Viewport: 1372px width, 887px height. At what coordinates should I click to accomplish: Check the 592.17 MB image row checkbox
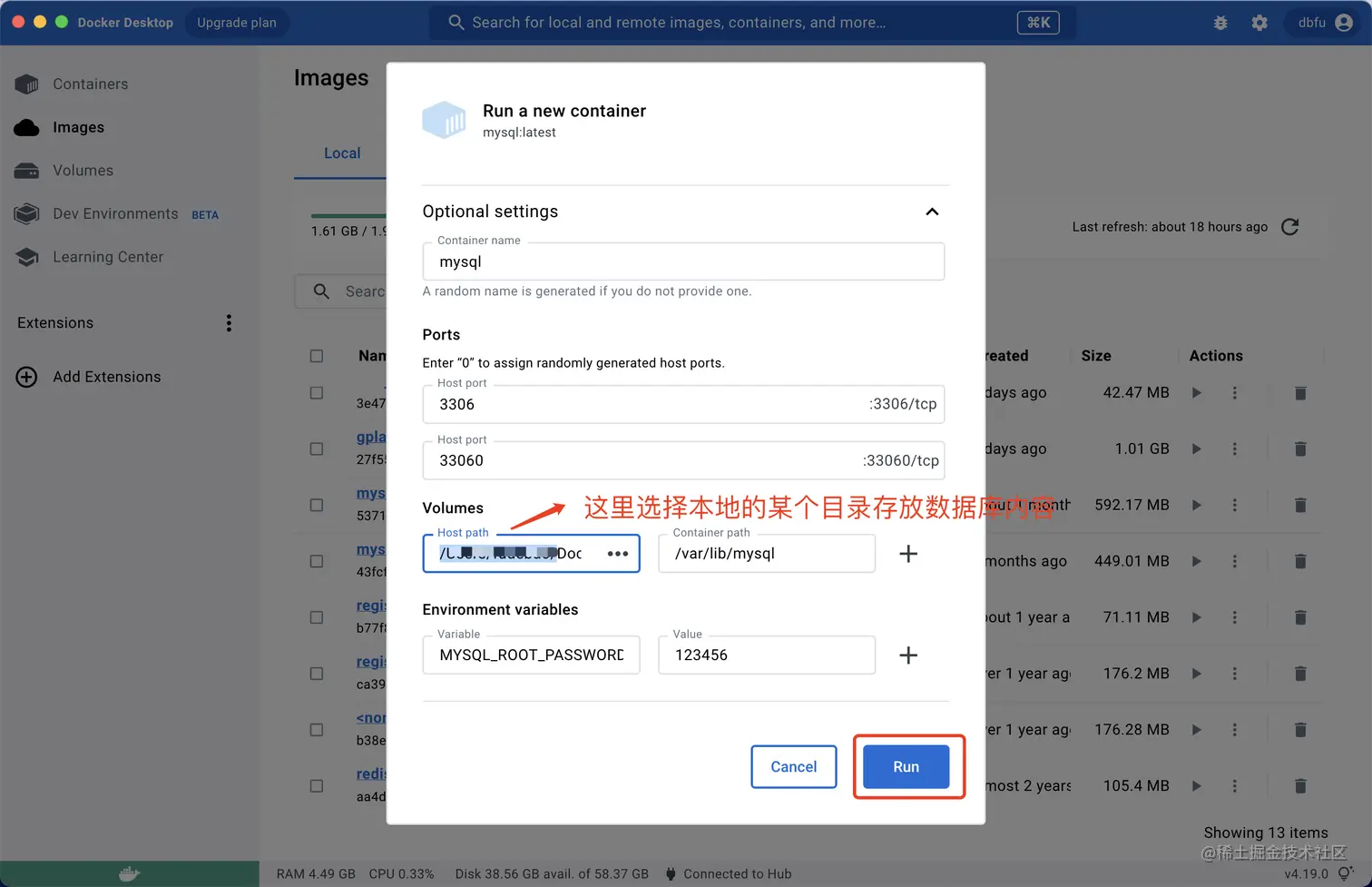pos(317,506)
